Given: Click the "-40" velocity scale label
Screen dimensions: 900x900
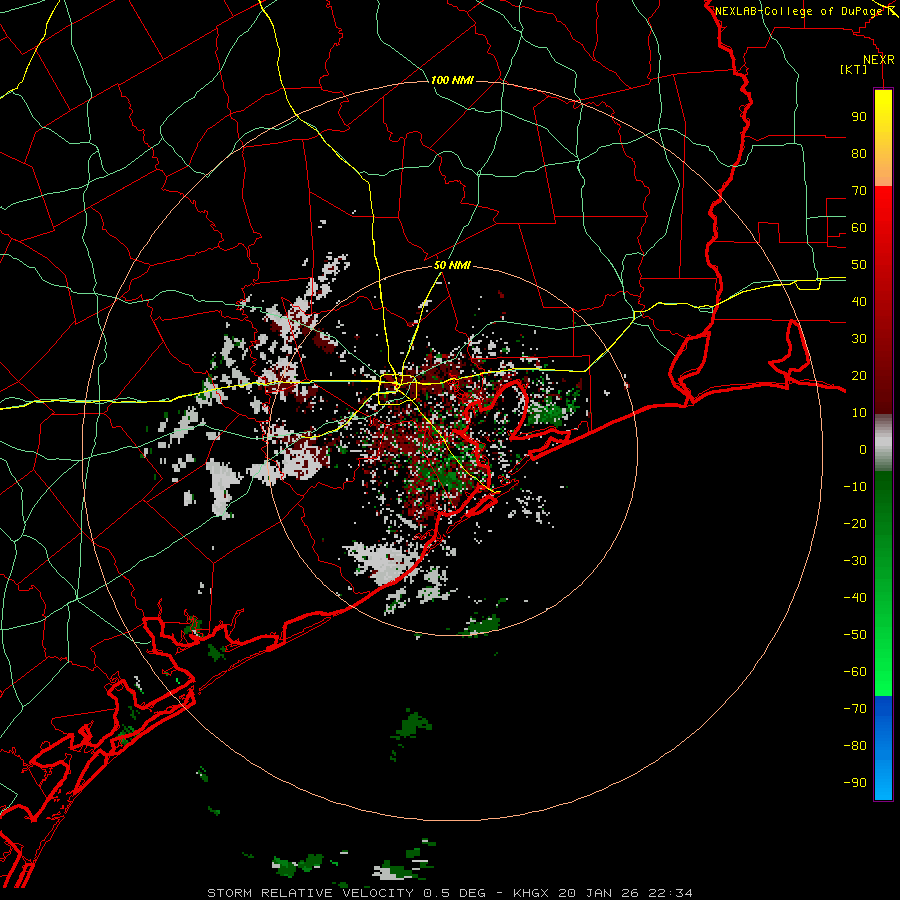Looking at the screenshot, I should tap(855, 598).
